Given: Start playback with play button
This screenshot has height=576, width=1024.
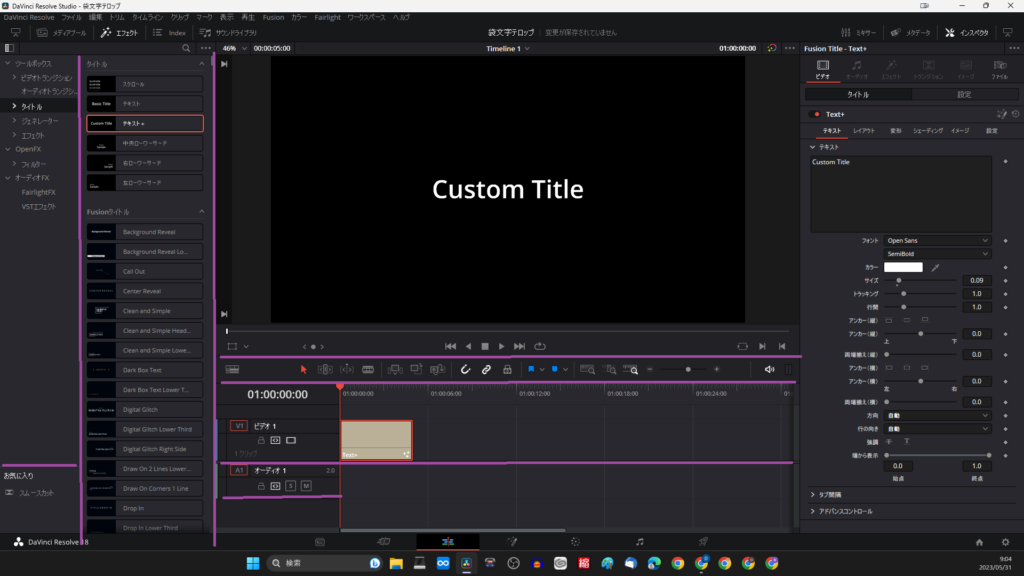Looking at the screenshot, I should pyautogui.click(x=502, y=346).
